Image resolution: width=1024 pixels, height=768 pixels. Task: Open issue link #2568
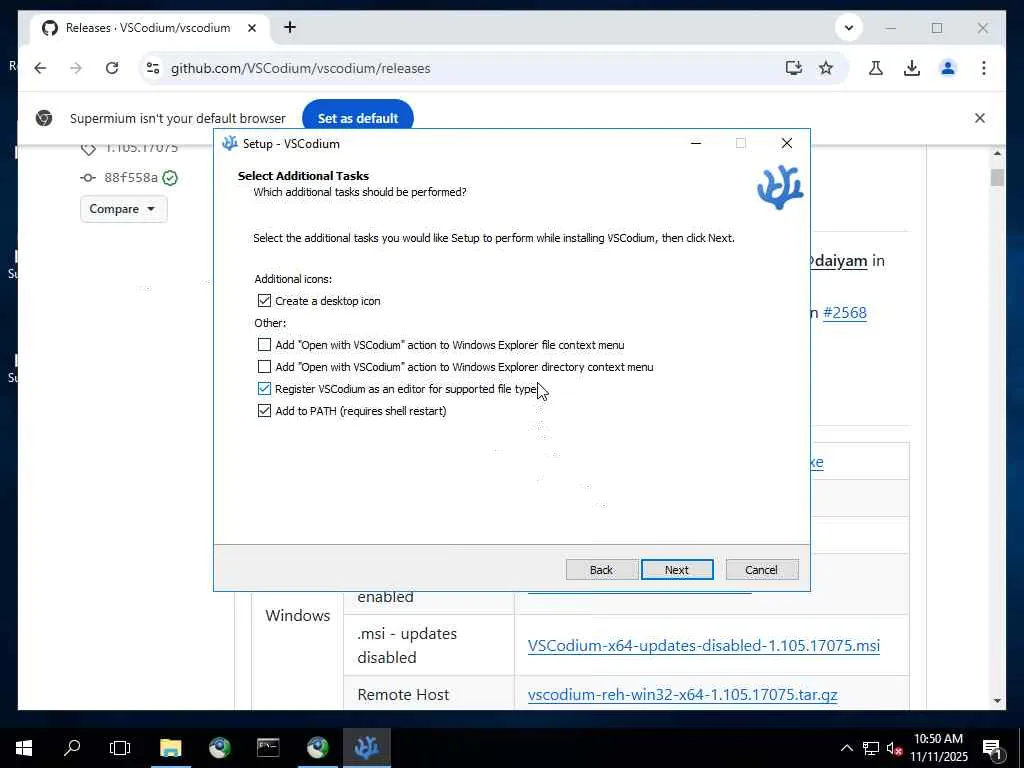844,313
